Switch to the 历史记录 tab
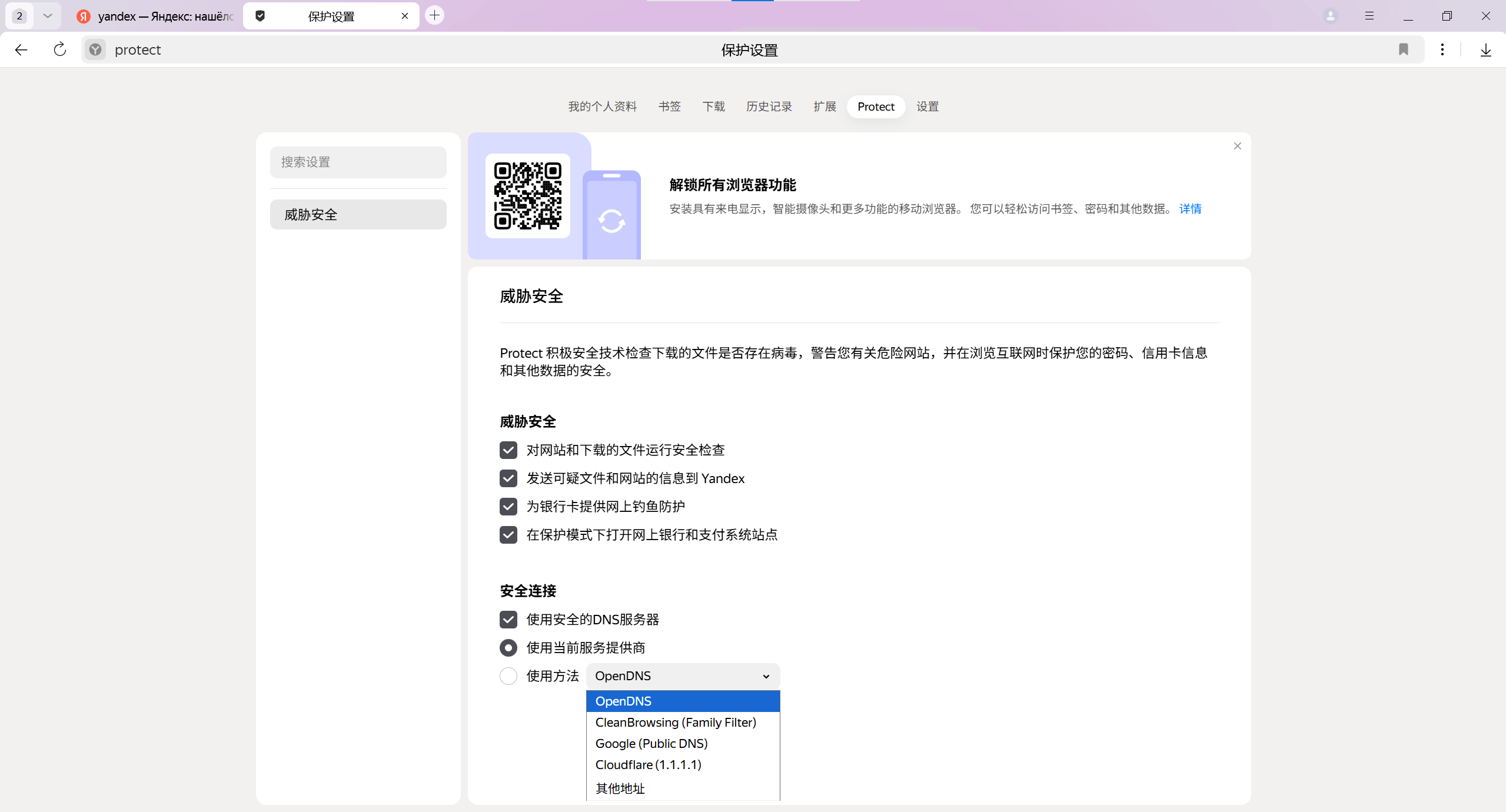This screenshot has height=812, width=1506. [x=769, y=107]
